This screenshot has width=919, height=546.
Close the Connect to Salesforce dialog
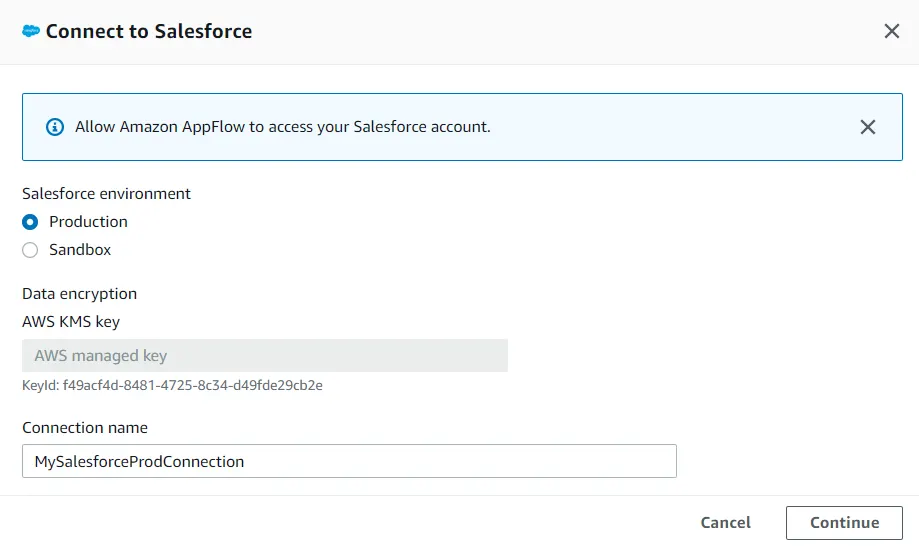pos(892,31)
